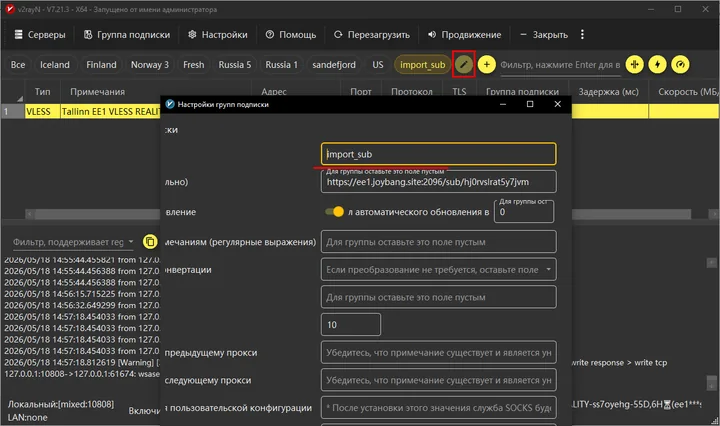Open the log filter dropdown arrow
Viewport: 720px width, 426px height.
[x=131, y=241]
